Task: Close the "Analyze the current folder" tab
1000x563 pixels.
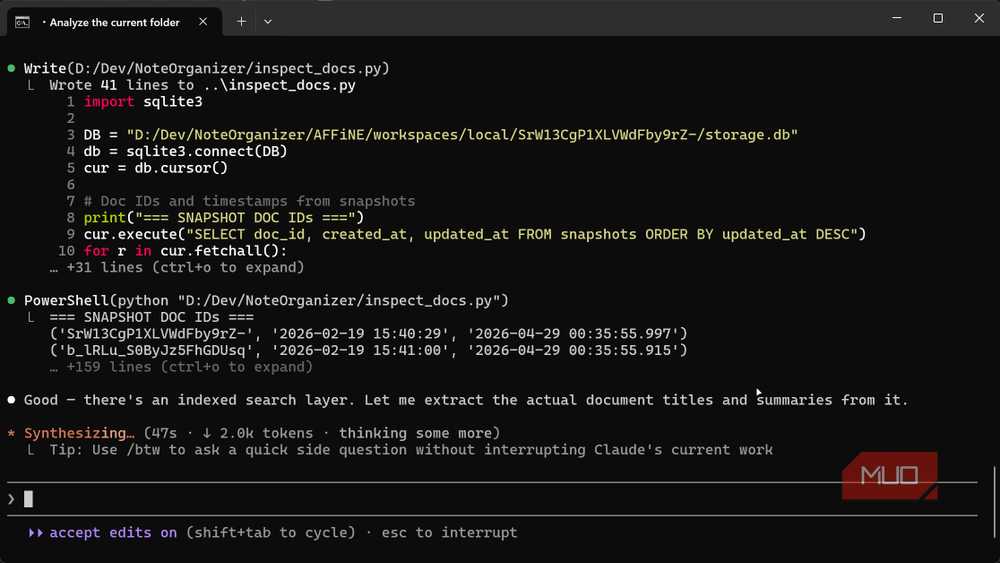Action: click(203, 21)
